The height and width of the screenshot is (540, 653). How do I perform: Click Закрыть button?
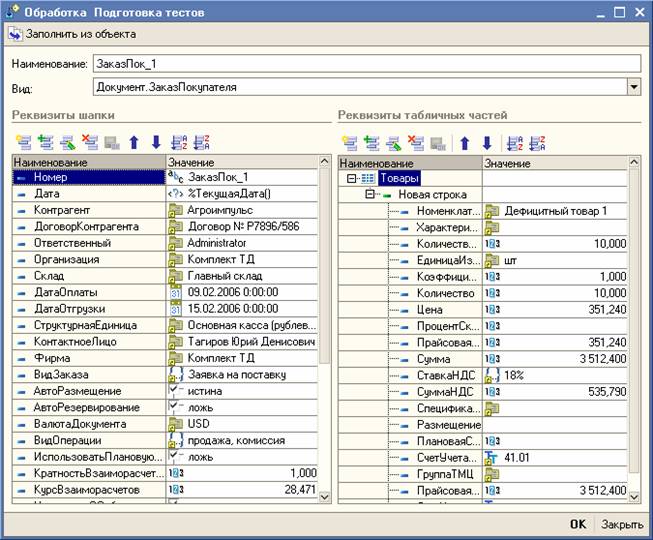622,524
